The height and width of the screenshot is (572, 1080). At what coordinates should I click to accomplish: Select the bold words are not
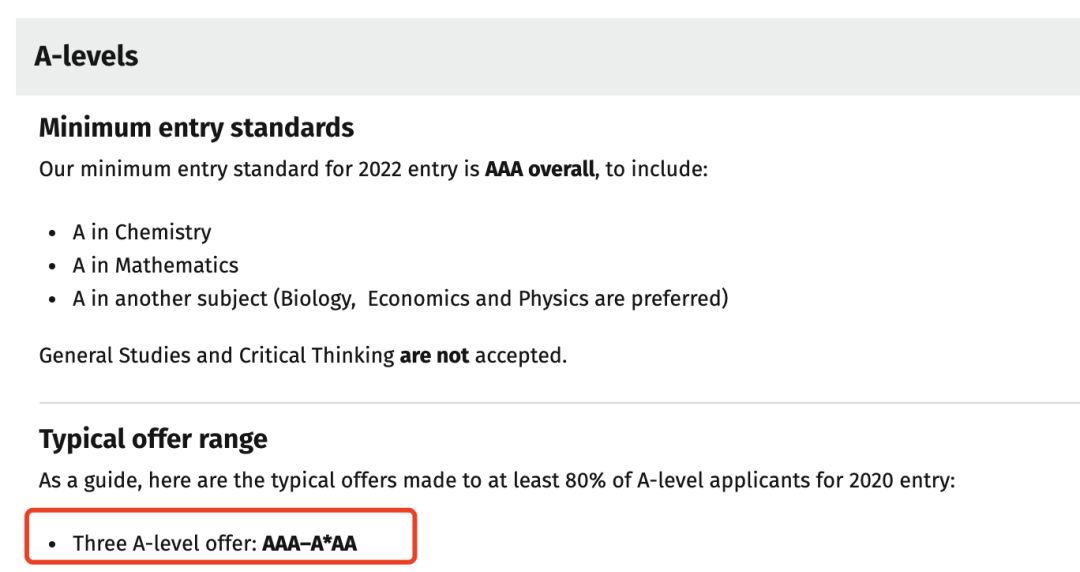pos(434,356)
